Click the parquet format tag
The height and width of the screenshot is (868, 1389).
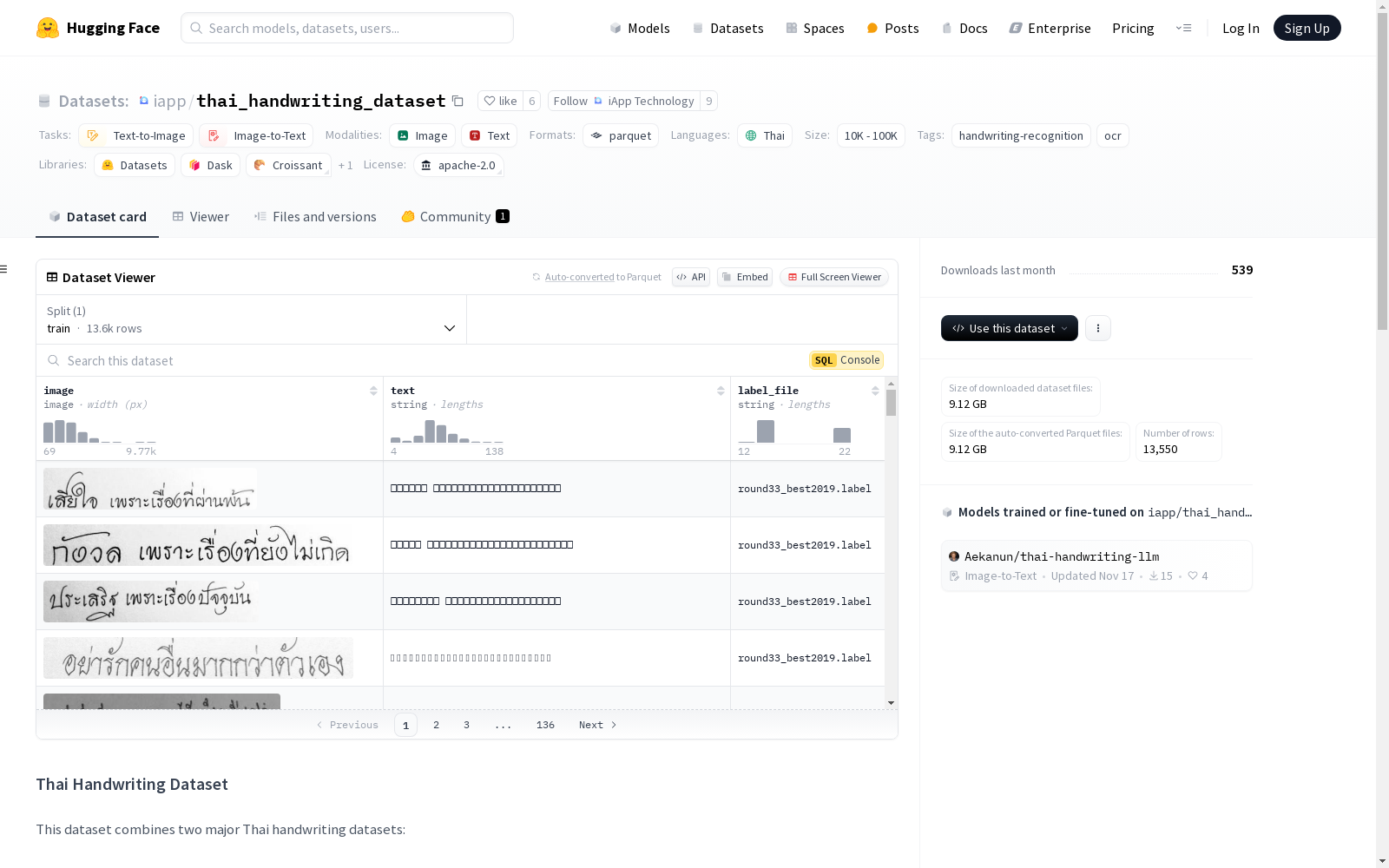(x=621, y=135)
